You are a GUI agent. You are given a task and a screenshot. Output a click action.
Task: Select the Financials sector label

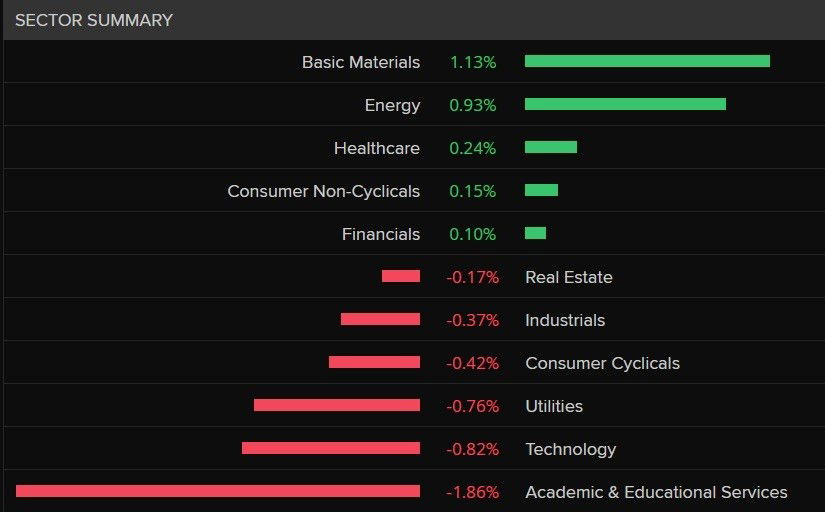tap(381, 234)
